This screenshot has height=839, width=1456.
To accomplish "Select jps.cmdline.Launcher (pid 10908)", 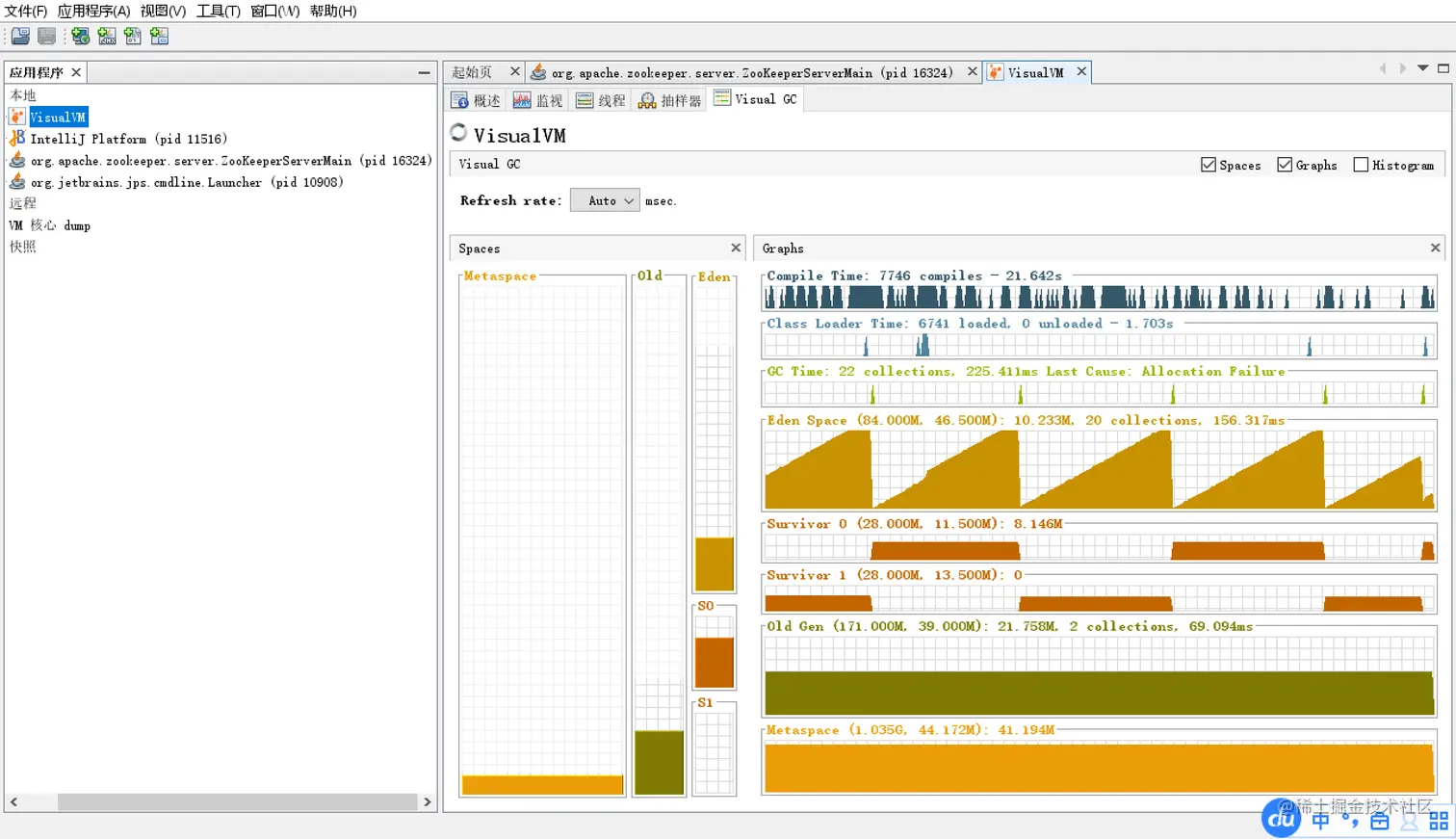I will coord(187,182).
